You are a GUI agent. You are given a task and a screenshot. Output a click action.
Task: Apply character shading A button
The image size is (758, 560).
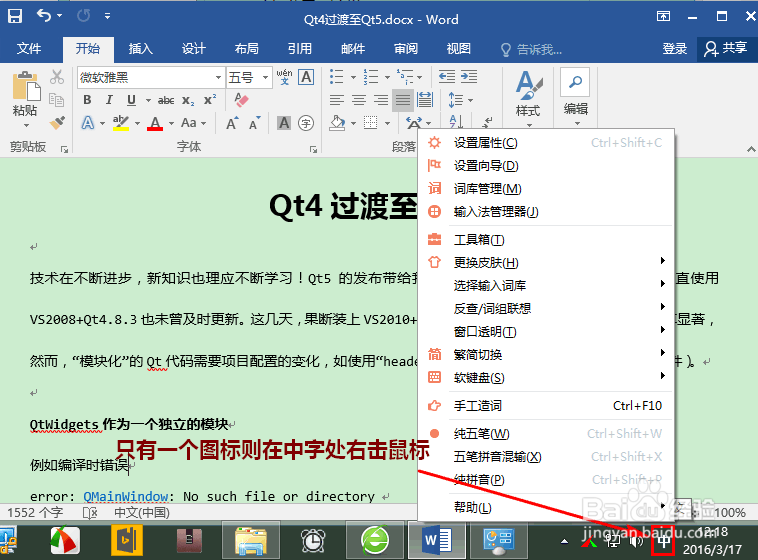click(284, 123)
